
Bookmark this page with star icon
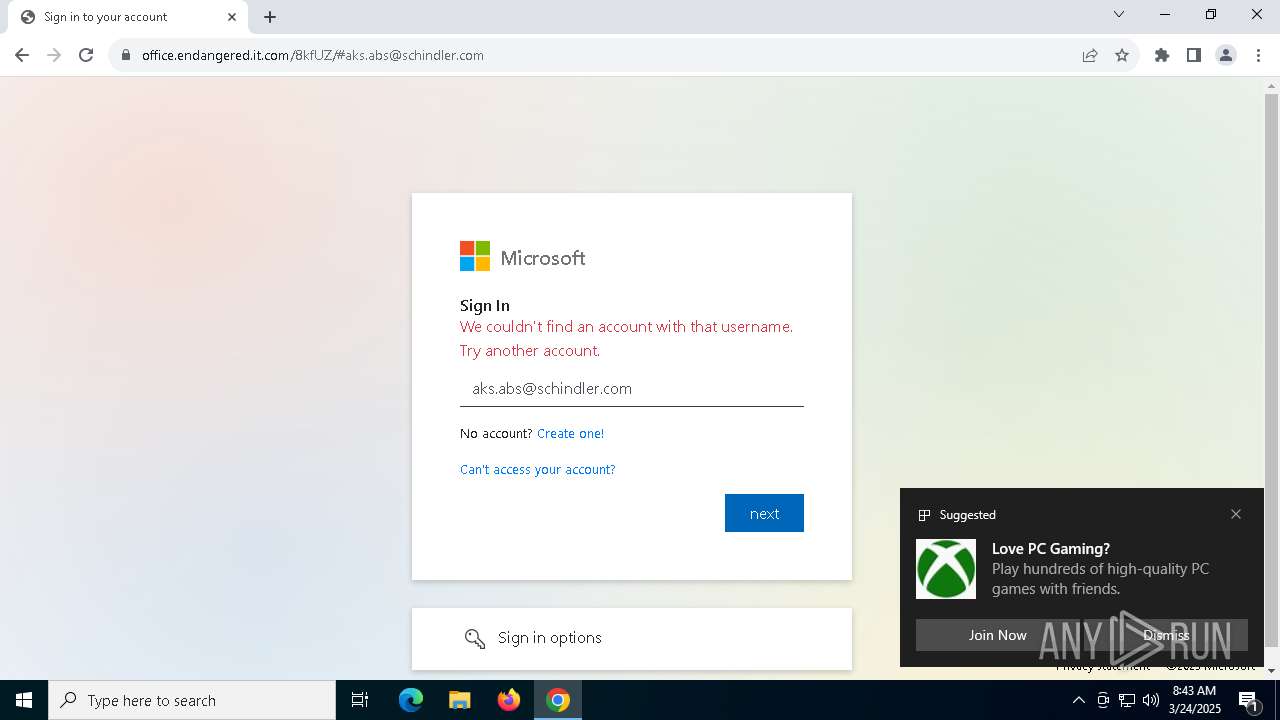[1122, 55]
